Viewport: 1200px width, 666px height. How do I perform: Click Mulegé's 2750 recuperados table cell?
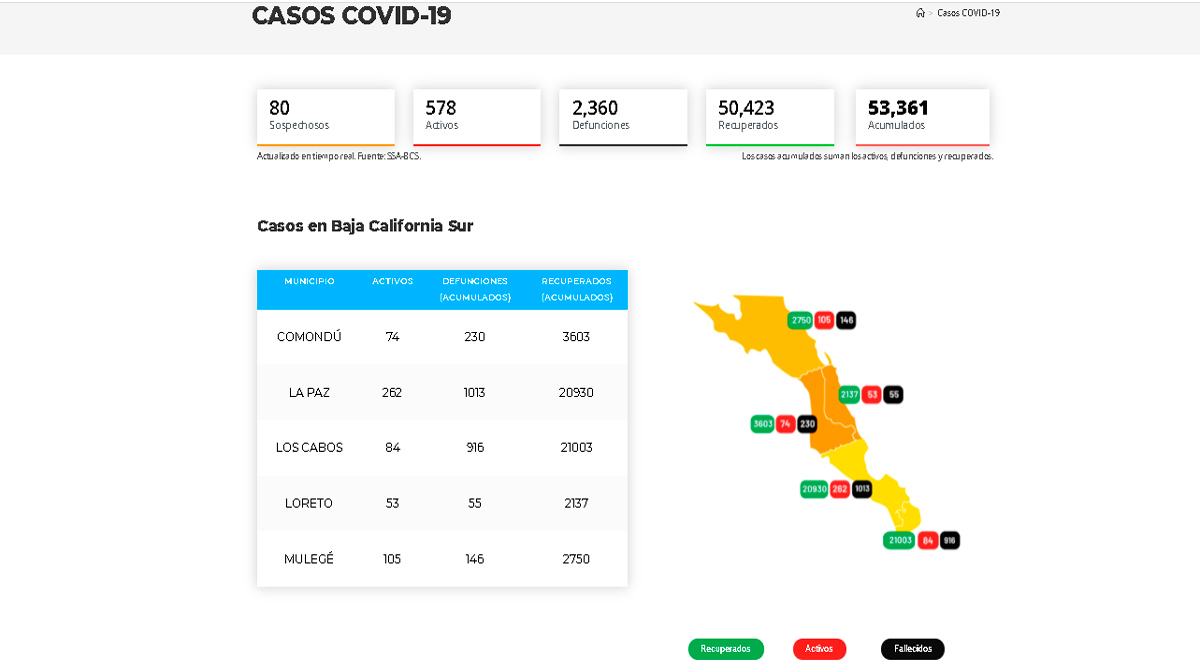[577, 558]
